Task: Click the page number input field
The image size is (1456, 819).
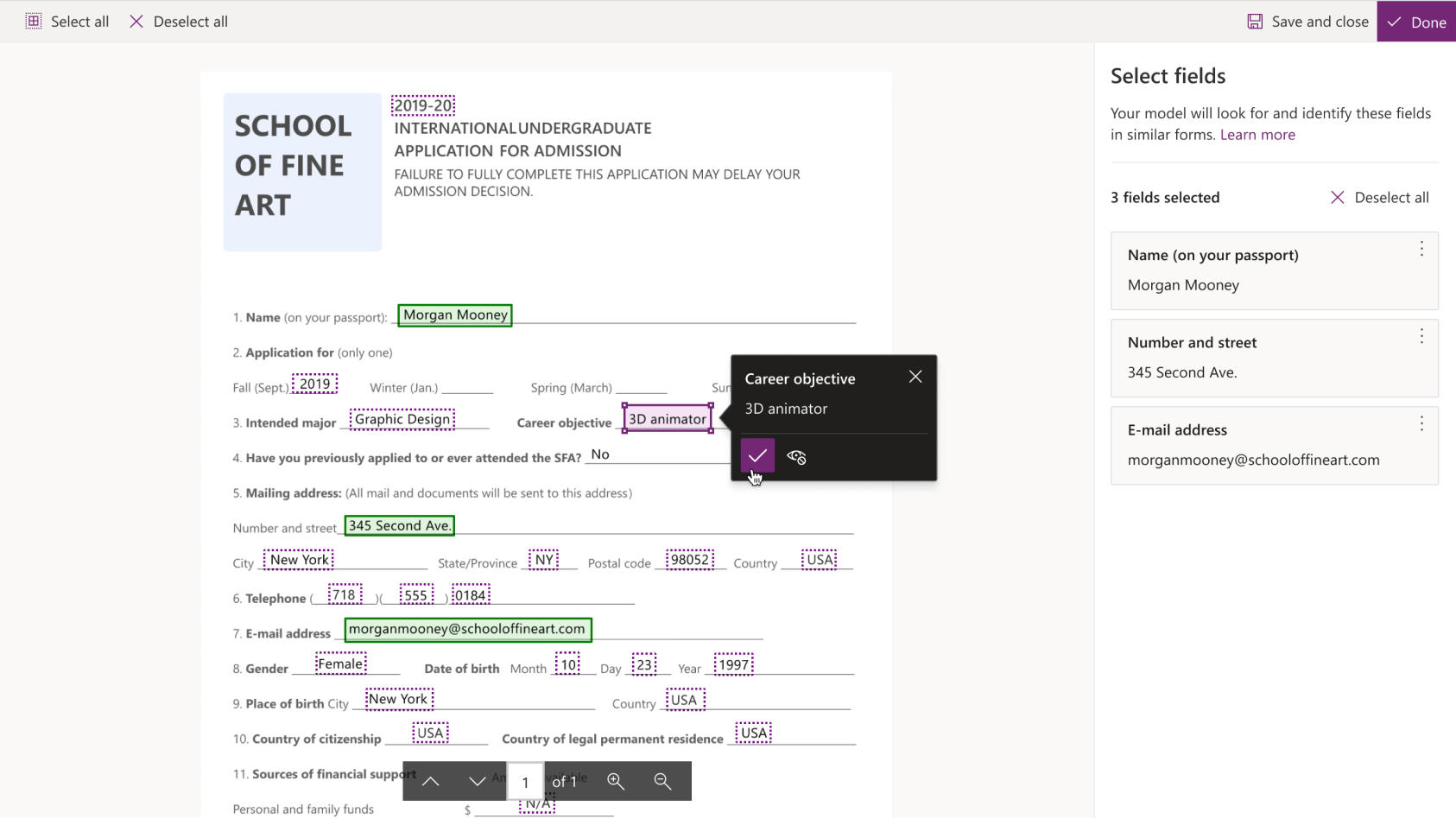Action: [x=526, y=781]
